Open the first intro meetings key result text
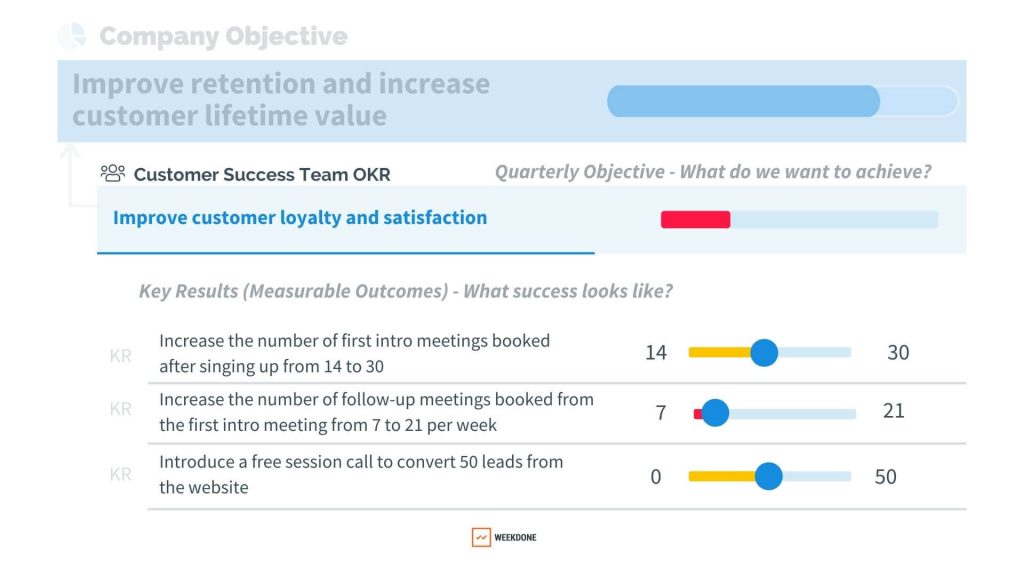 pyautogui.click(x=355, y=353)
